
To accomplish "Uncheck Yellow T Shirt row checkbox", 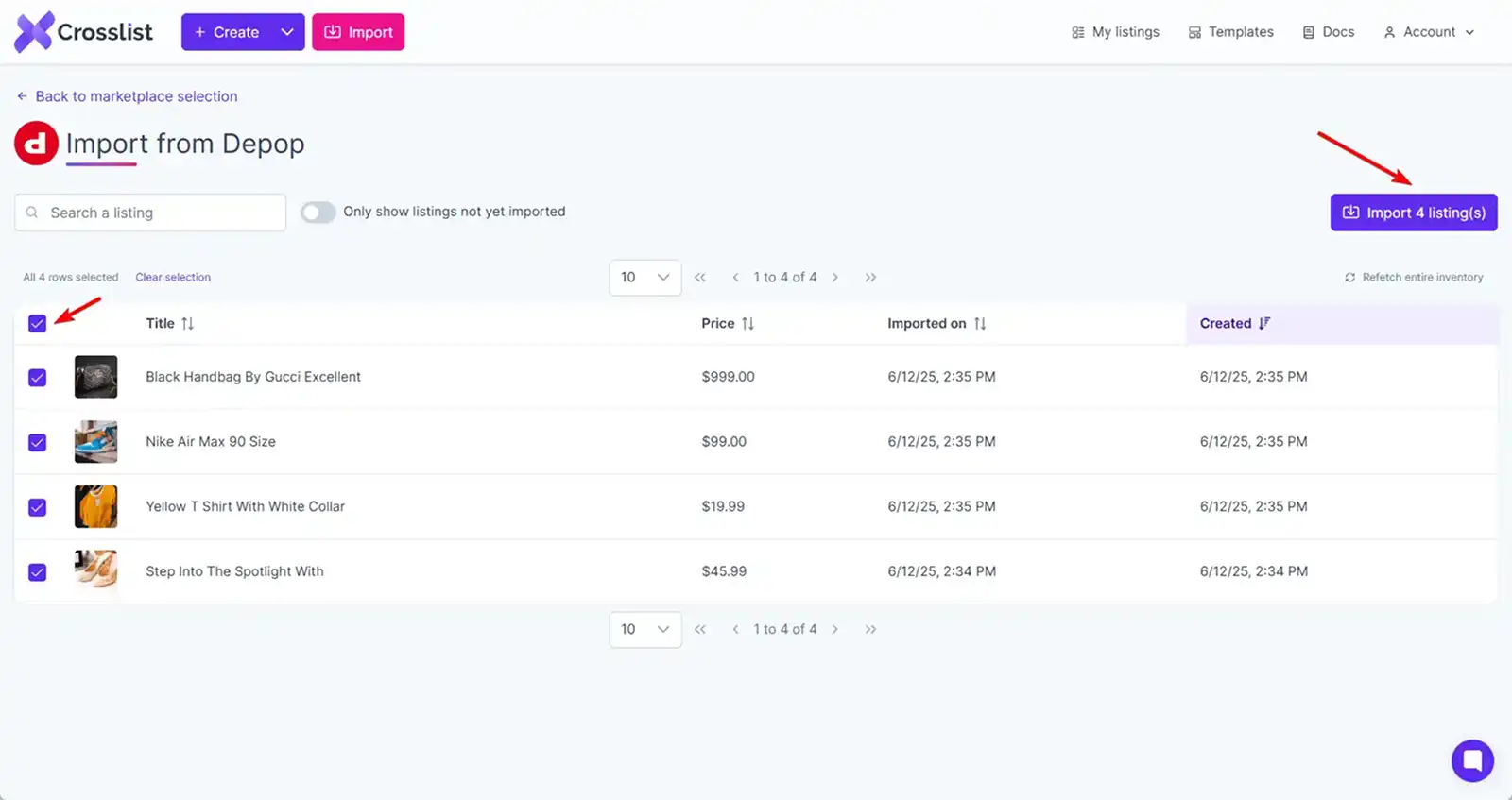I will (x=37, y=507).
